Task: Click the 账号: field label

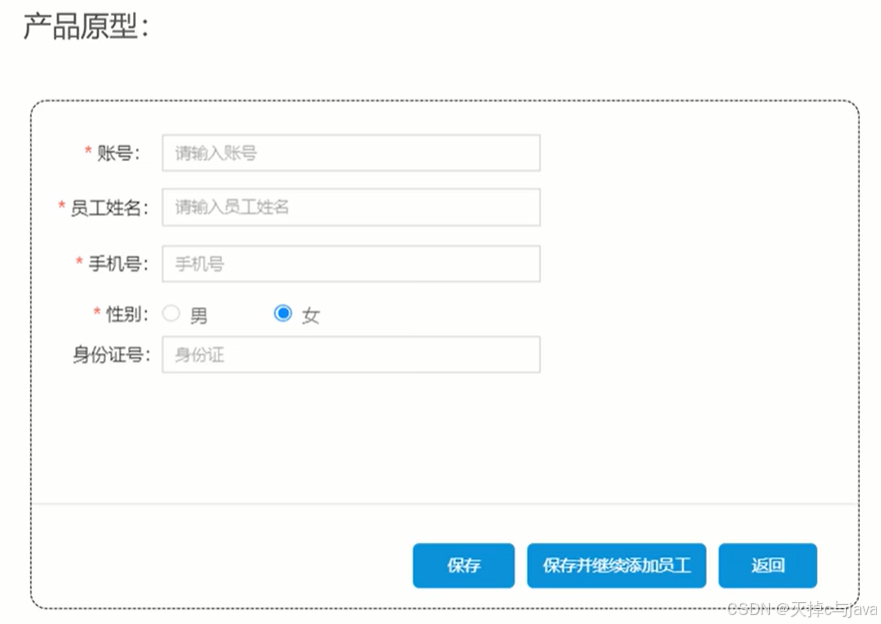Action: 118,153
